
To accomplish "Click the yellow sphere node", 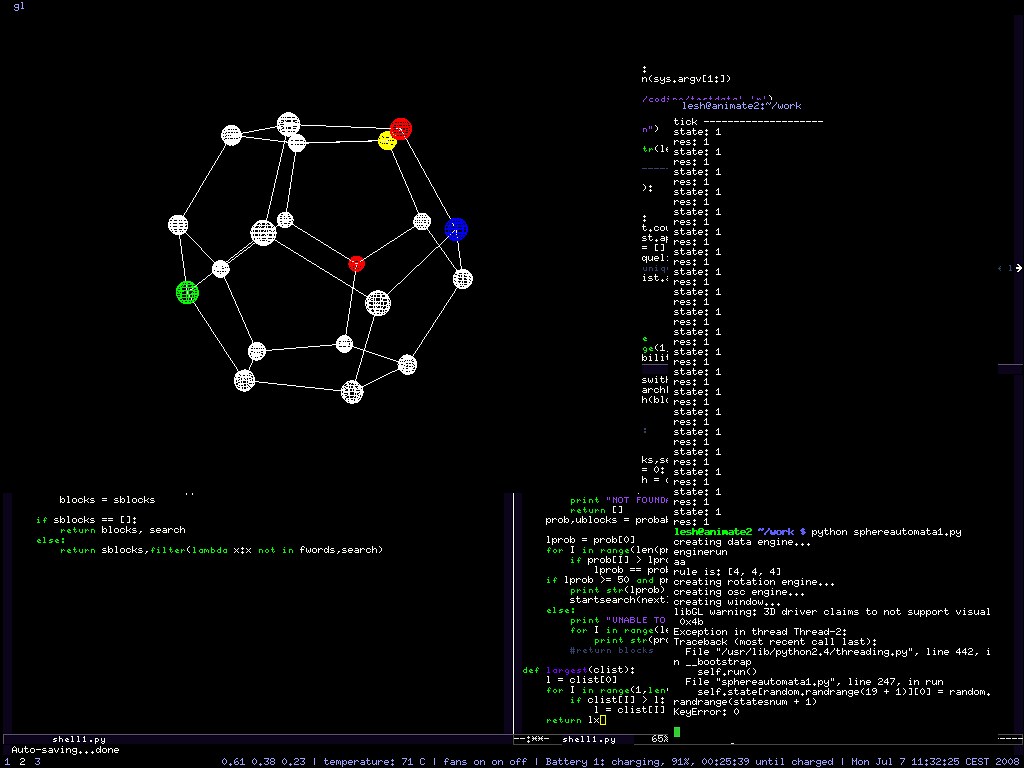I will pyautogui.click(x=387, y=140).
